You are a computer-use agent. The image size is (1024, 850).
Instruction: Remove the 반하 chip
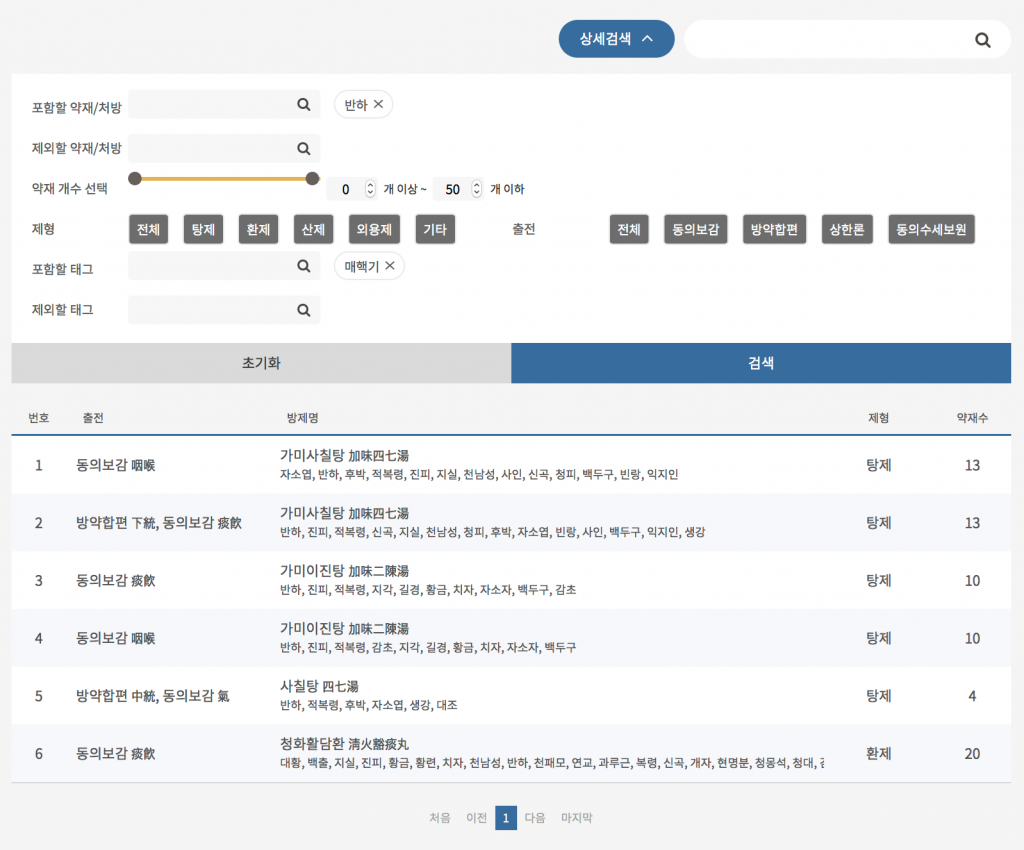379,104
